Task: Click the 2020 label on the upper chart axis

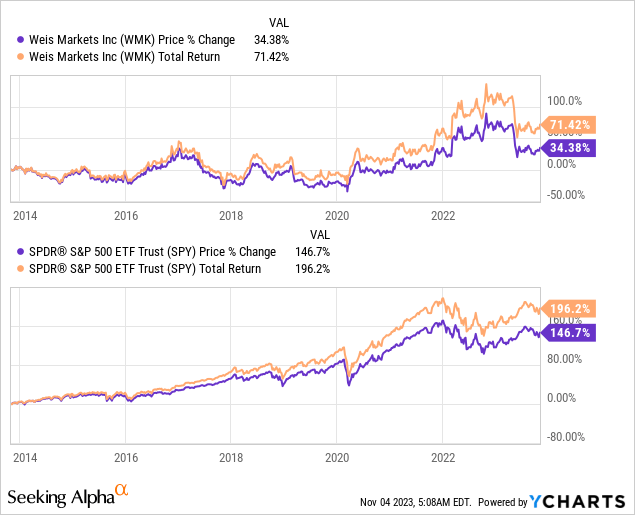Action: point(337,215)
